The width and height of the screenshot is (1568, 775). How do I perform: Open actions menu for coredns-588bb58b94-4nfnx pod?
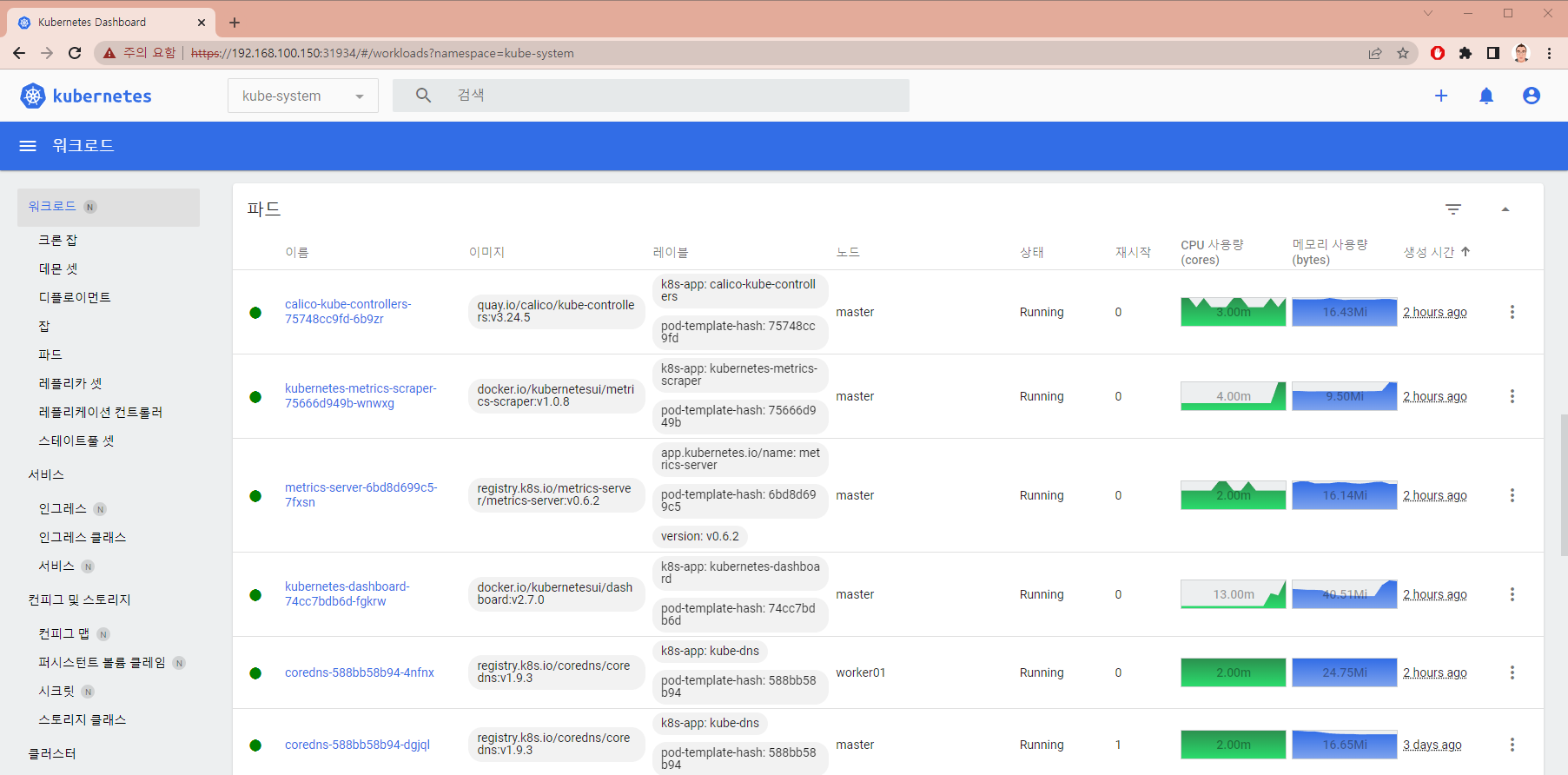(1512, 672)
